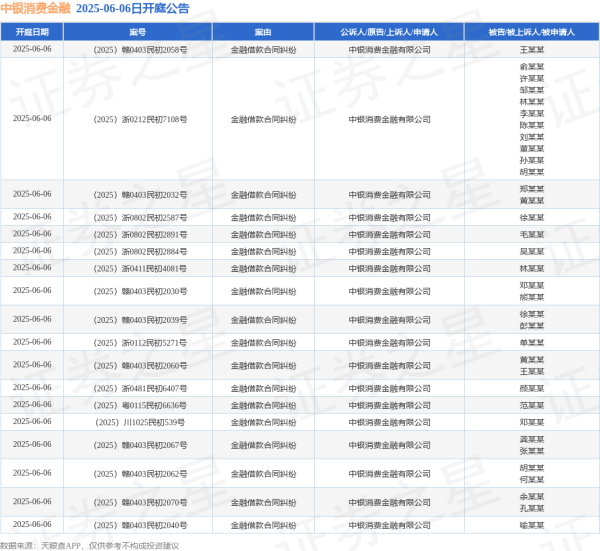600x551 pixels.
Task: Select case number 浙0802民初2884号
Action: pyautogui.click(x=140, y=251)
